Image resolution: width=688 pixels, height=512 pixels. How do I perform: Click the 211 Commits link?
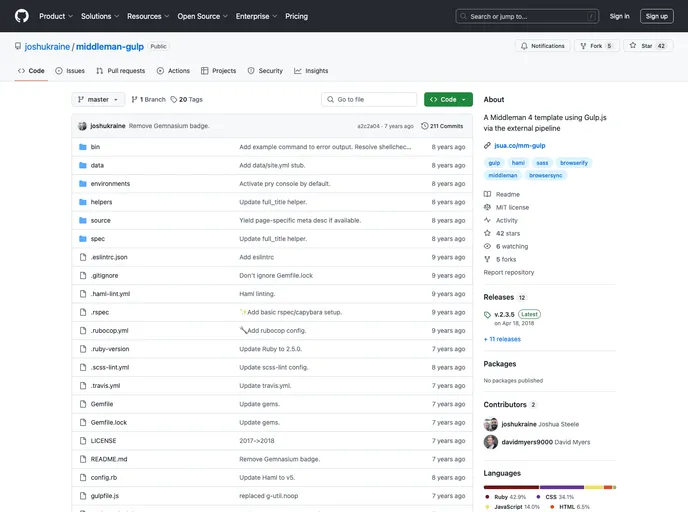click(442, 126)
